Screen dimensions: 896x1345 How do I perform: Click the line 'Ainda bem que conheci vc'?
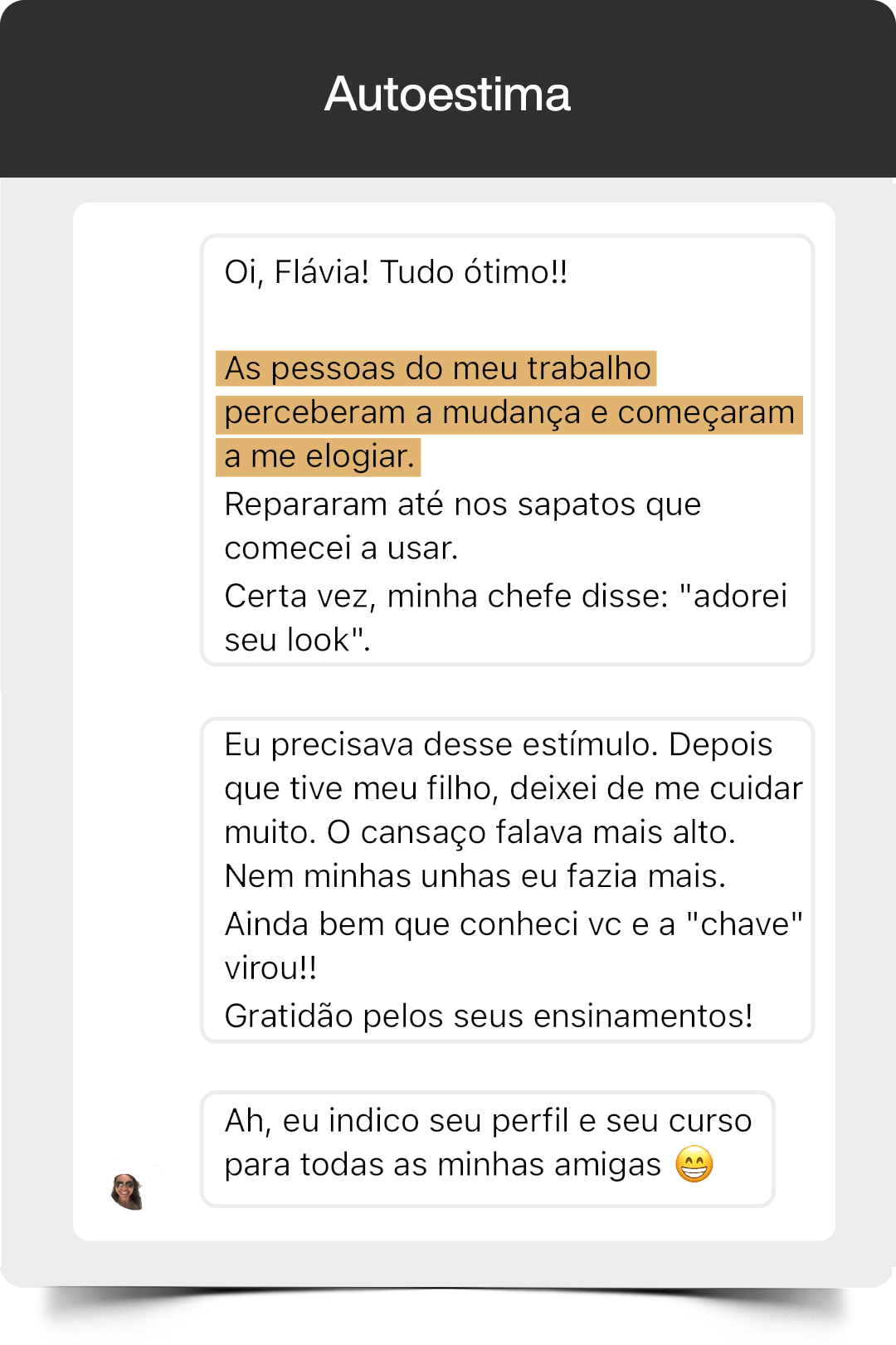tap(514, 924)
